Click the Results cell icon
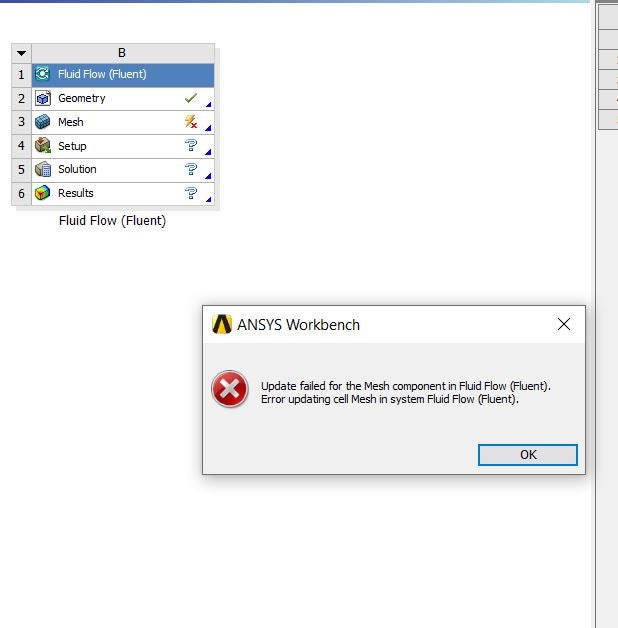618x628 pixels. tap(42, 193)
